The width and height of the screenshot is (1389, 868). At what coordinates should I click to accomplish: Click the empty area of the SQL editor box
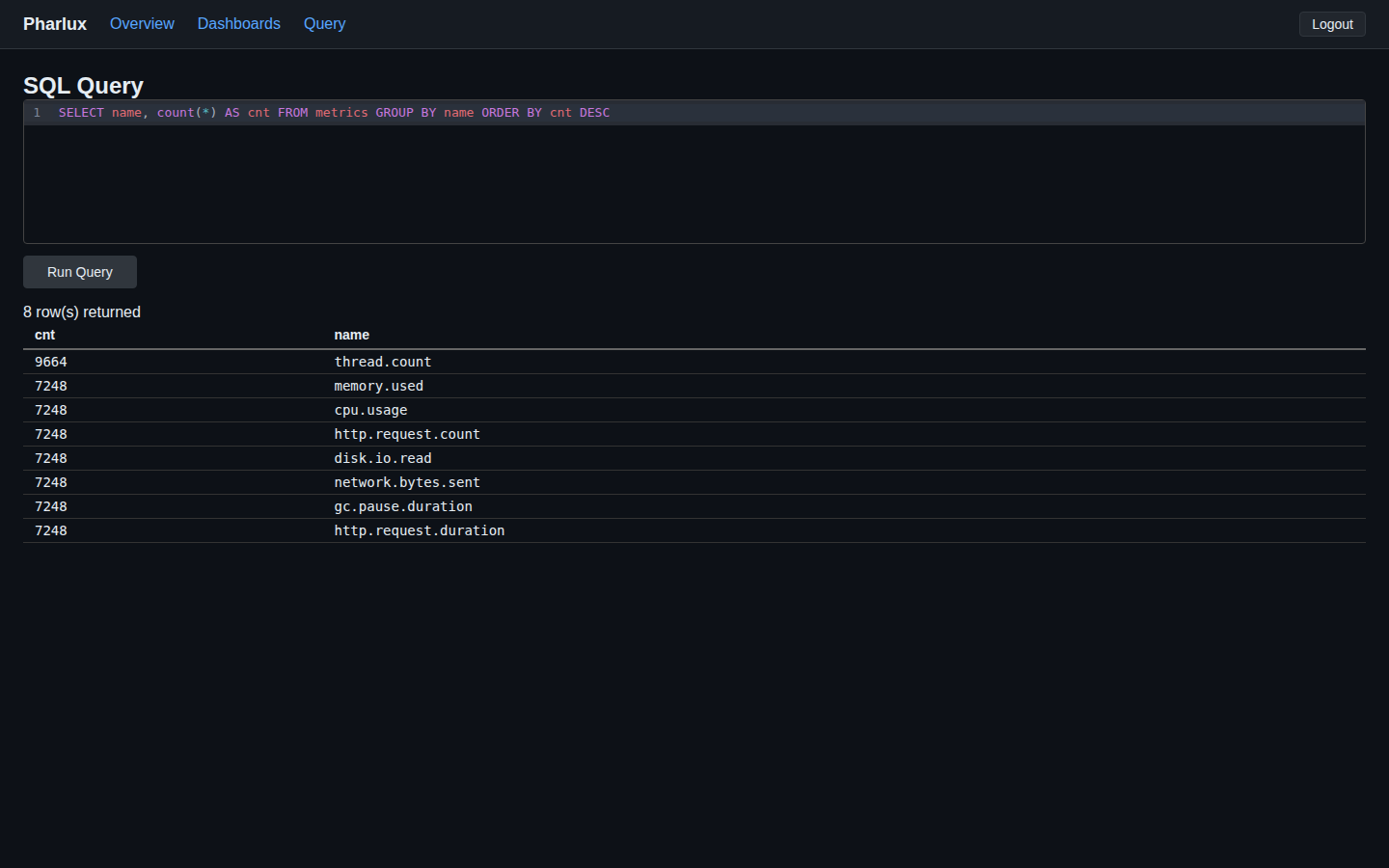[x=694, y=183]
